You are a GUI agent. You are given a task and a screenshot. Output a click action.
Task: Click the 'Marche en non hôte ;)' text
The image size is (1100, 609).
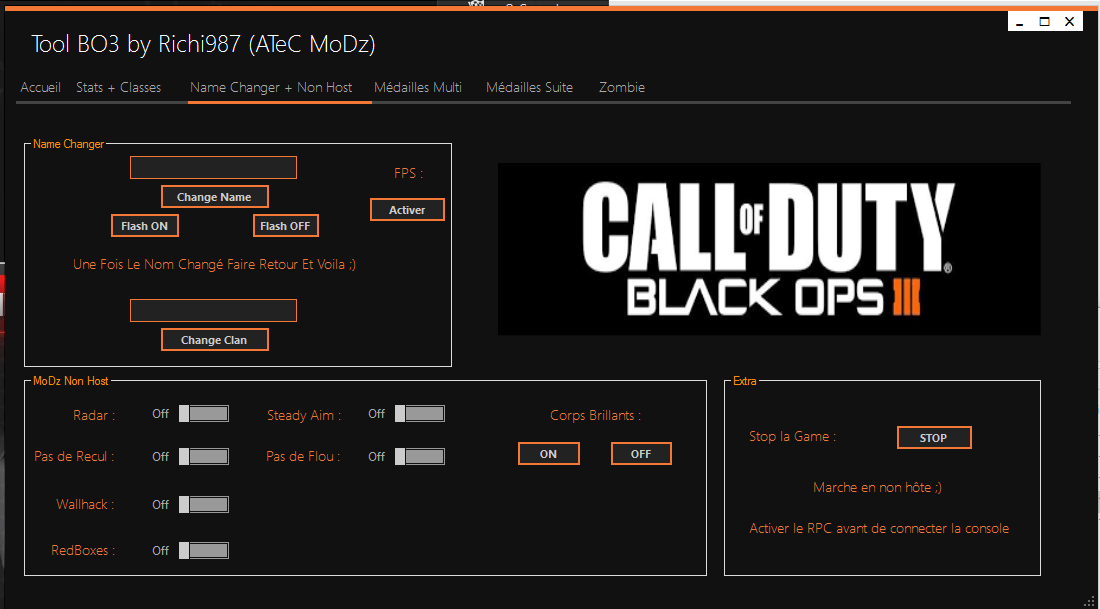click(878, 487)
